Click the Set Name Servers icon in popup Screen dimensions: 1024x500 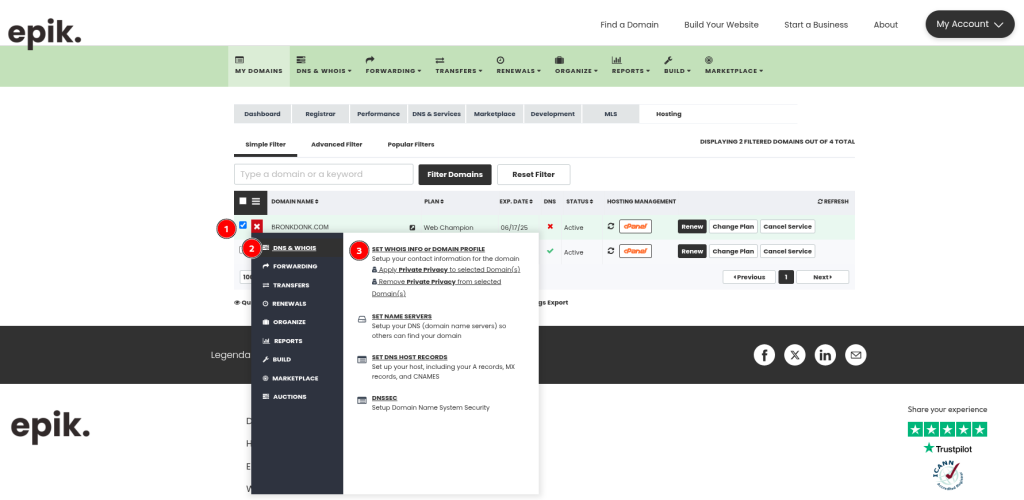pyautogui.click(x=362, y=320)
